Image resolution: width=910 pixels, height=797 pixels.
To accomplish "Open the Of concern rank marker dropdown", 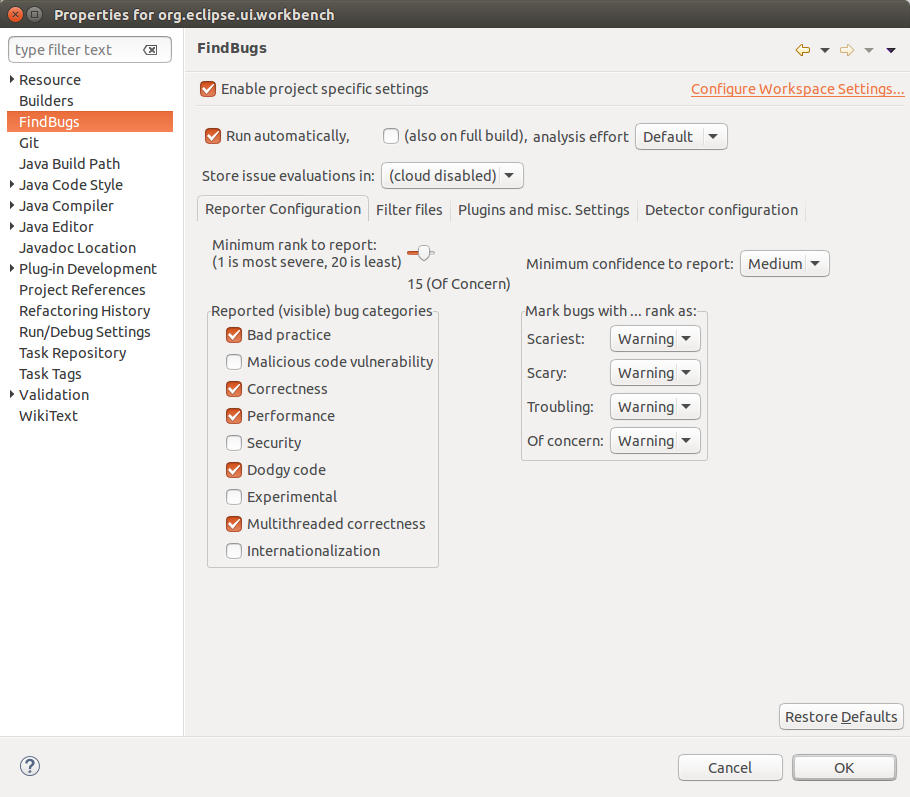I will click(x=655, y=441).
